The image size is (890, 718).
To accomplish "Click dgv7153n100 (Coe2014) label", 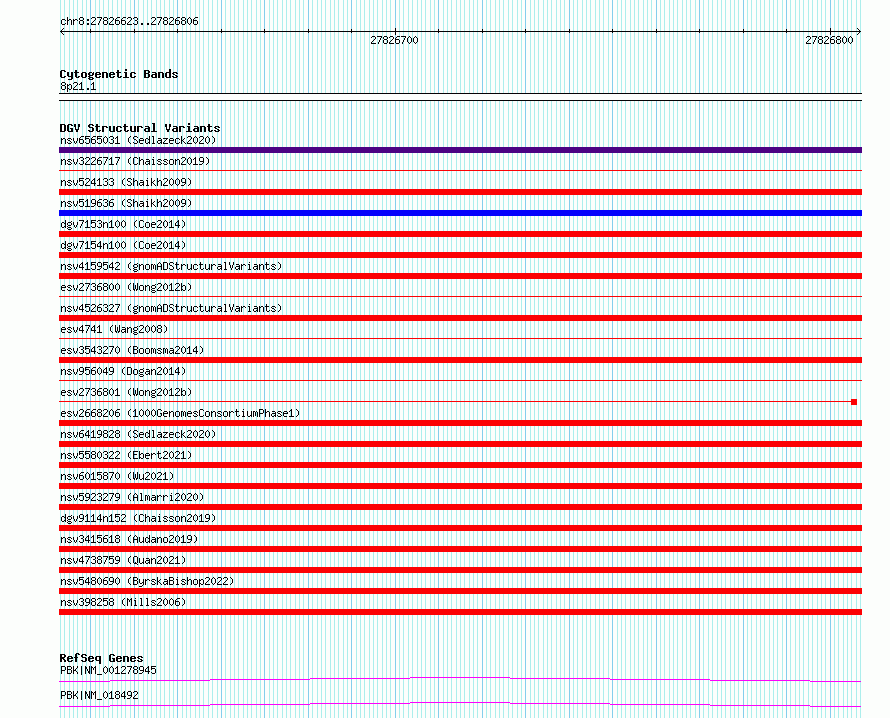I will point(123,224).
